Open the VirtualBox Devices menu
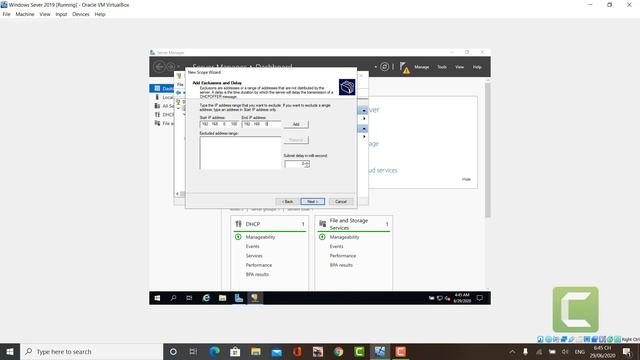The width and height of the screenshot is (640, 360). point(81,14)
